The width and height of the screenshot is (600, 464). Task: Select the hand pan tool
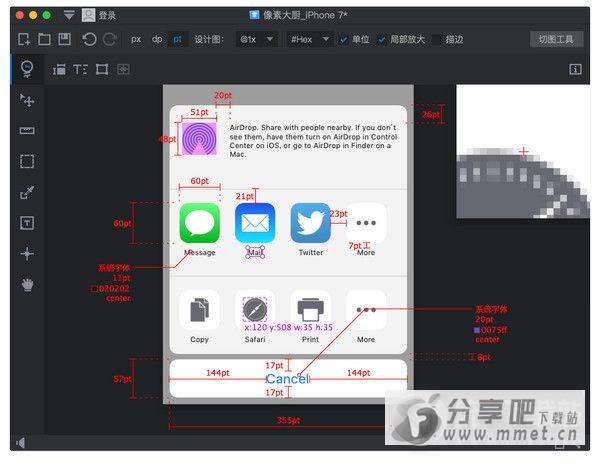(27, 284)
